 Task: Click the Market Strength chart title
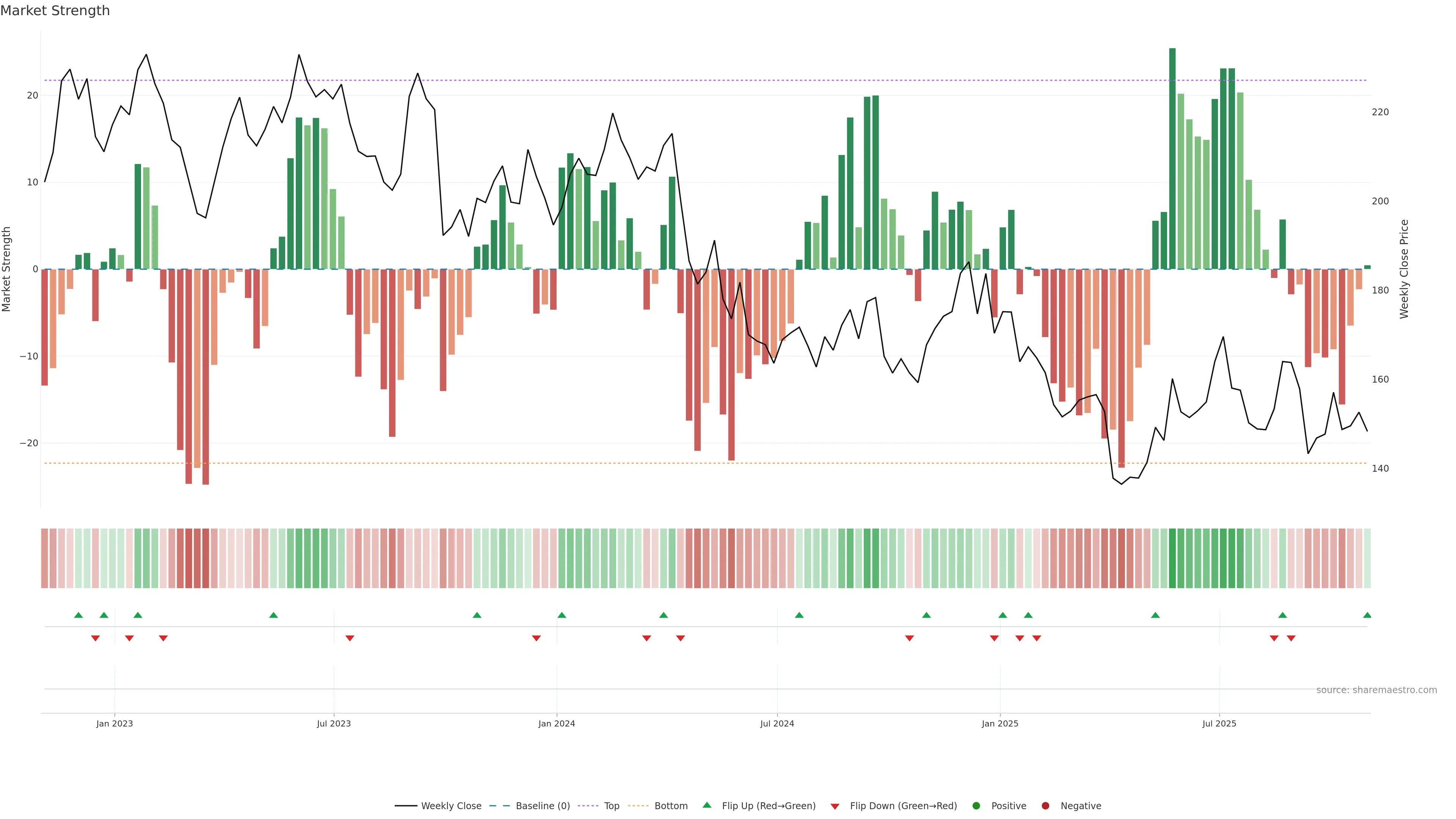click(x=55, y=11)
